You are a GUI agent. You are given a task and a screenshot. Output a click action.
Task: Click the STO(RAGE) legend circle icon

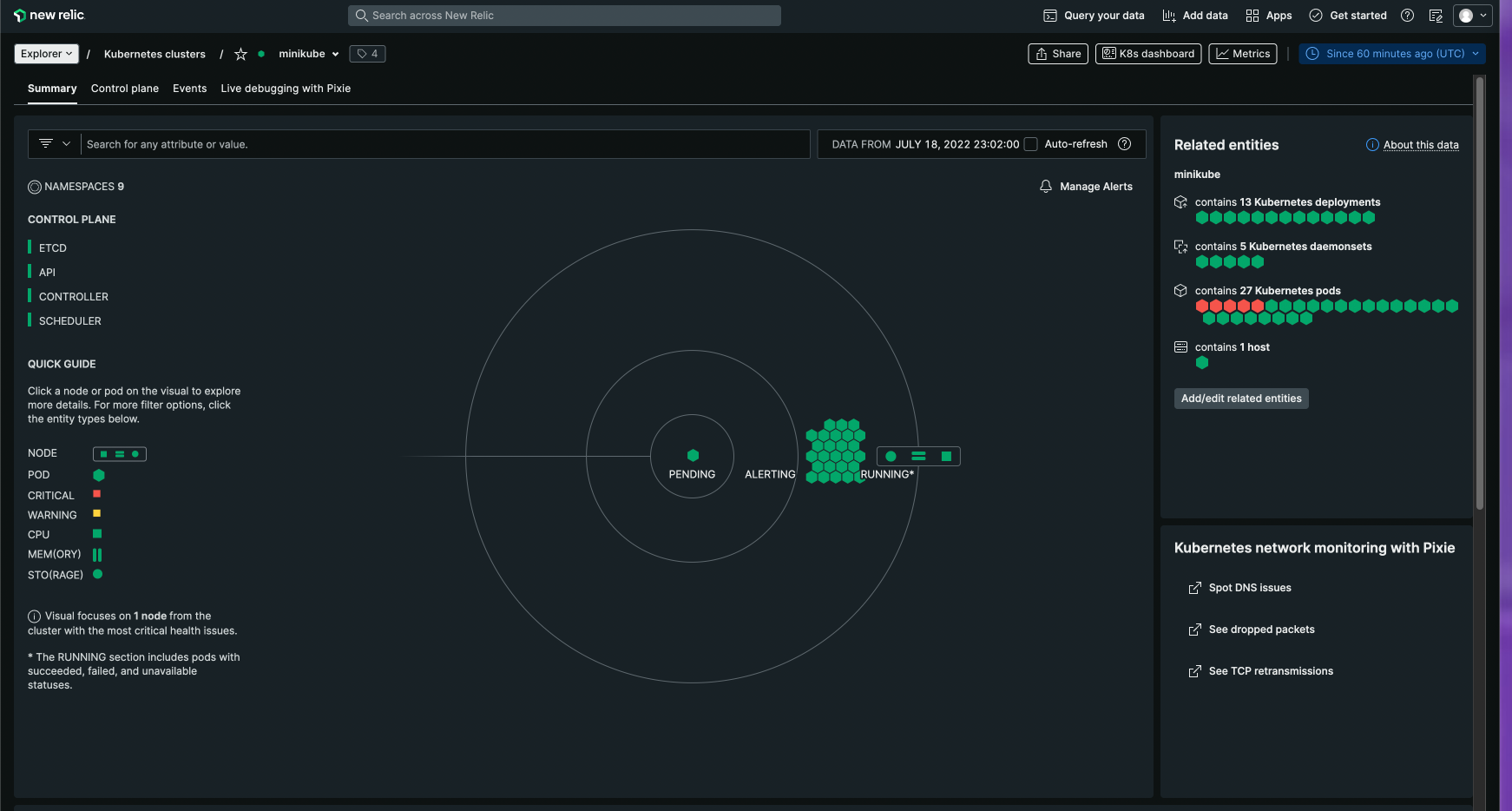pyautogui.click(x=98, y=574)
